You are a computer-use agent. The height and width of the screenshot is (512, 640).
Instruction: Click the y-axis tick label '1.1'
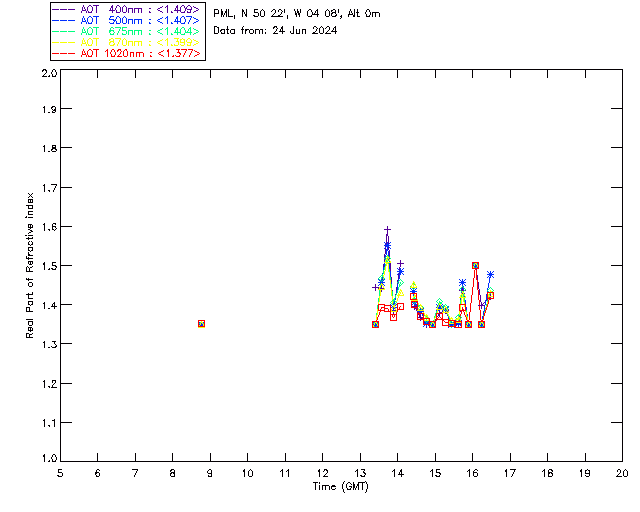(49, 423)
